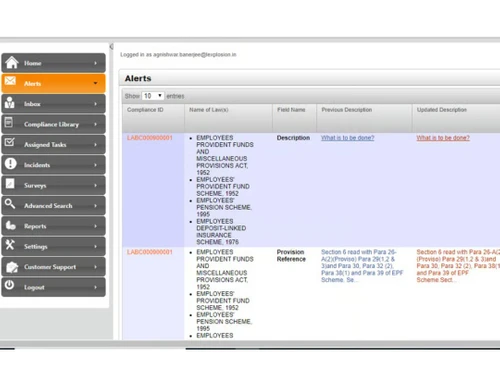This screenshot has width=500, height=375.
Task: Click the Logout menu label
Action: (34, 287)
